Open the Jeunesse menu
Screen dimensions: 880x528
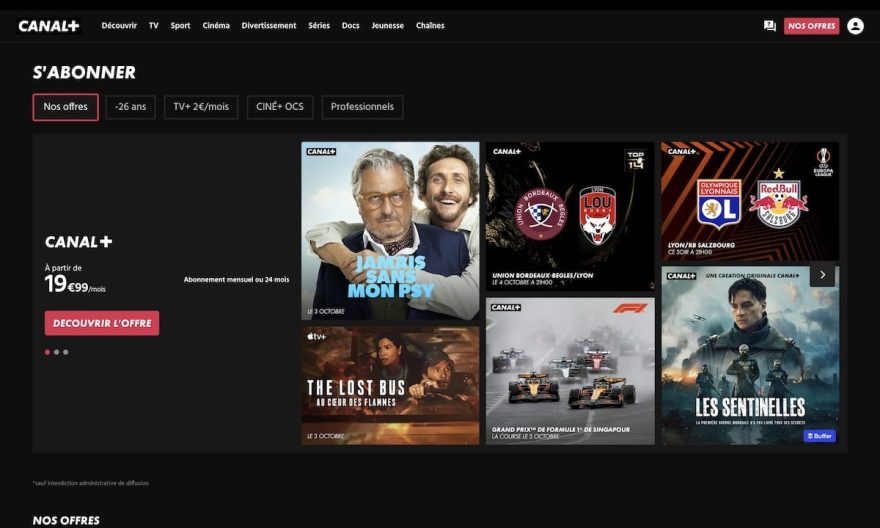pos(387,25)
